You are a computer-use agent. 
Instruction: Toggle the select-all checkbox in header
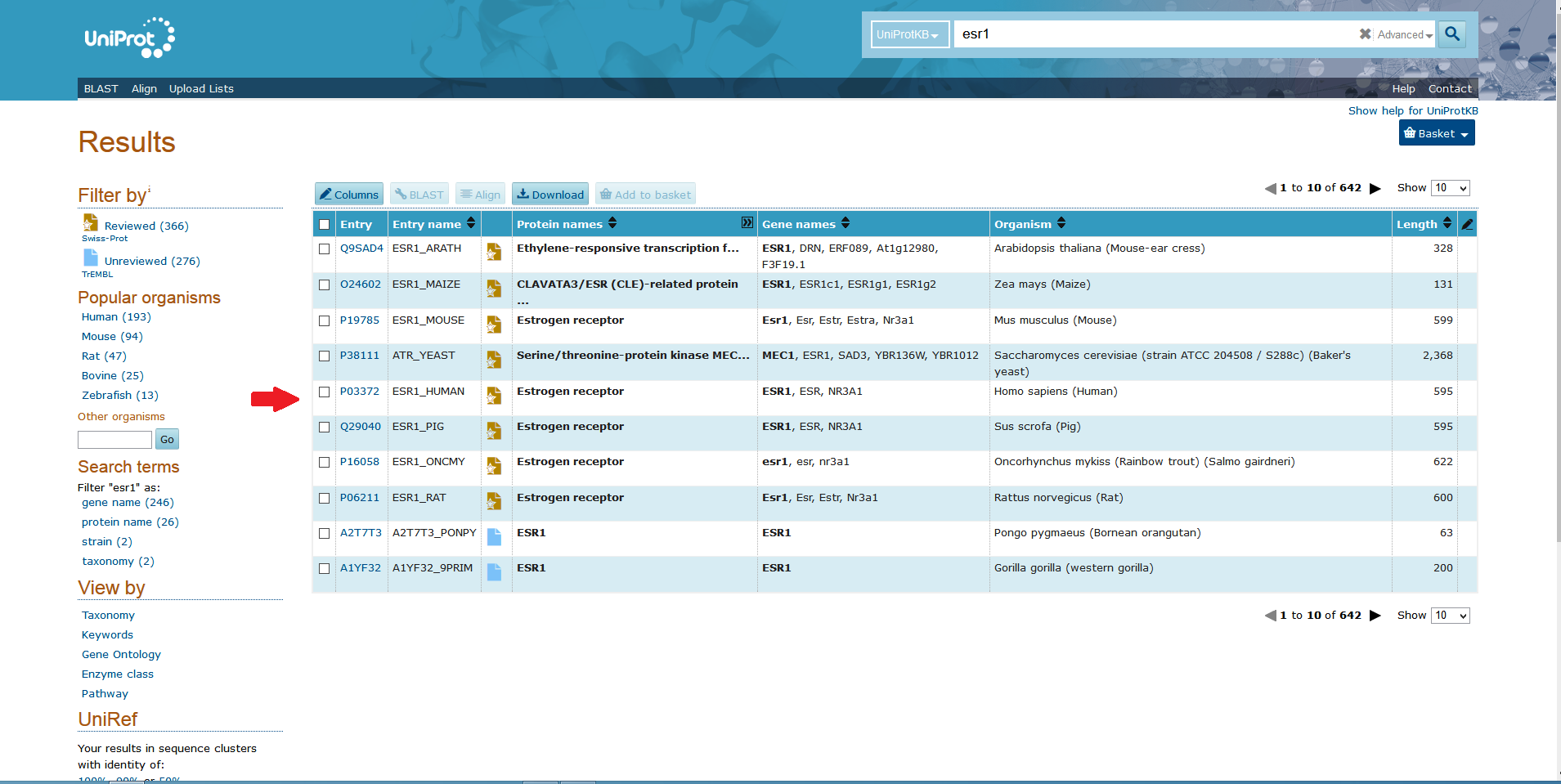[x=325, y=225]
